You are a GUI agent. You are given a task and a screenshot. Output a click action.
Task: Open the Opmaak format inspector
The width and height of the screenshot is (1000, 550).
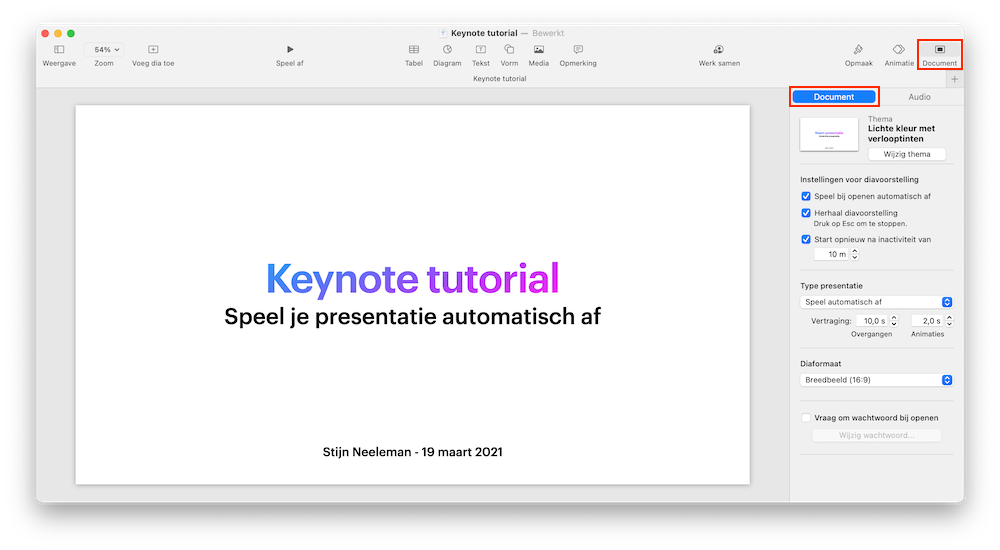(x=858, y=50)
